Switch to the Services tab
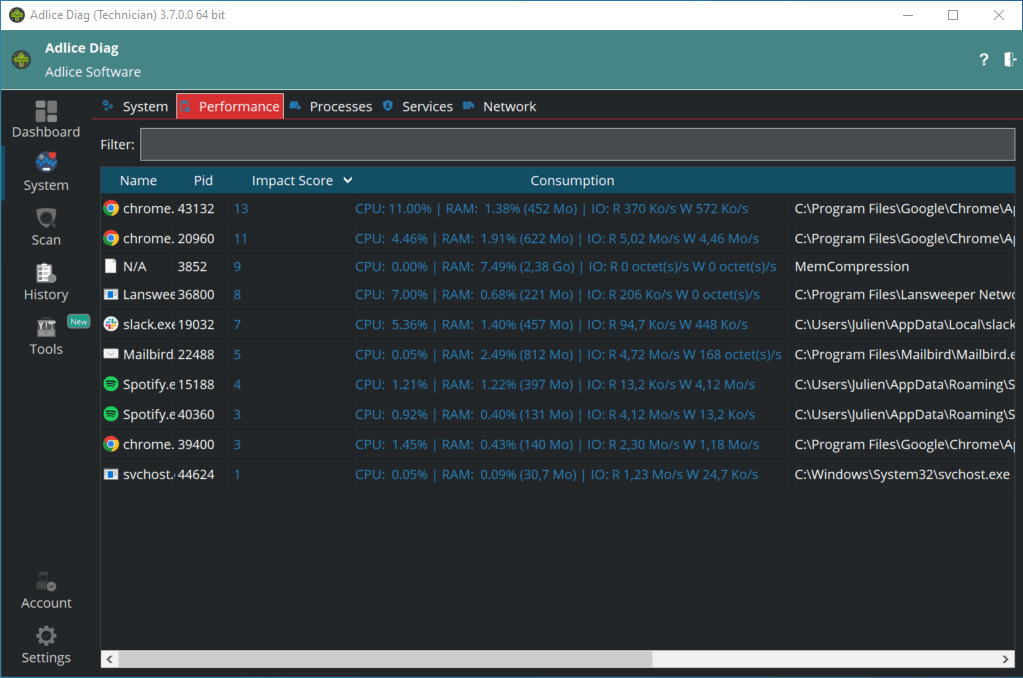 click(427, 107)
